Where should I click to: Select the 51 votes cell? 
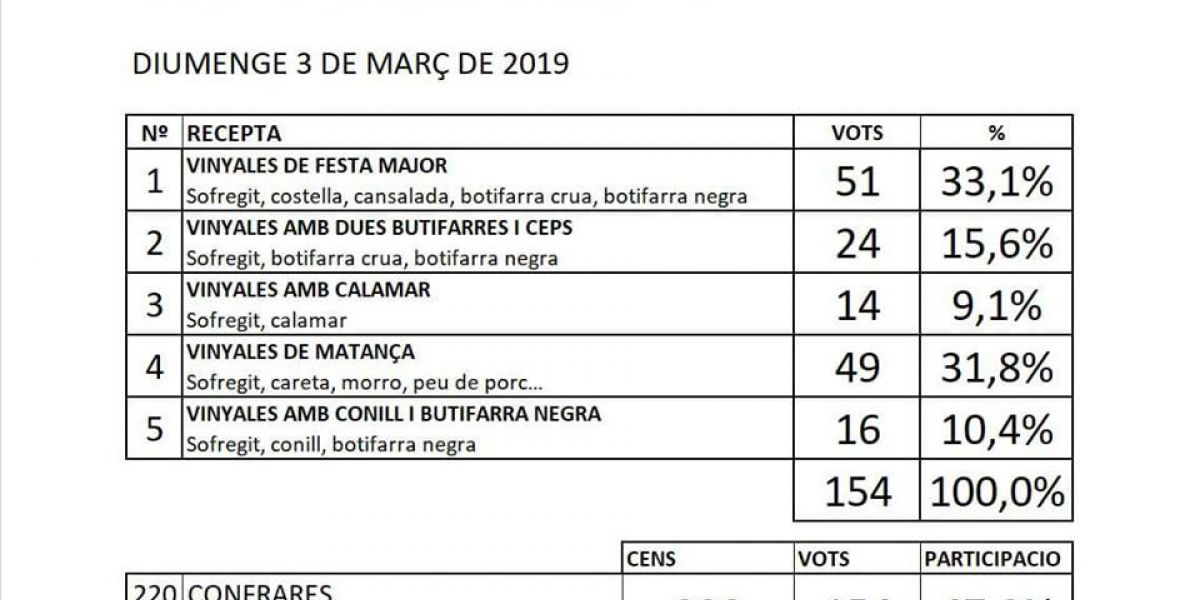pos(857,181)
